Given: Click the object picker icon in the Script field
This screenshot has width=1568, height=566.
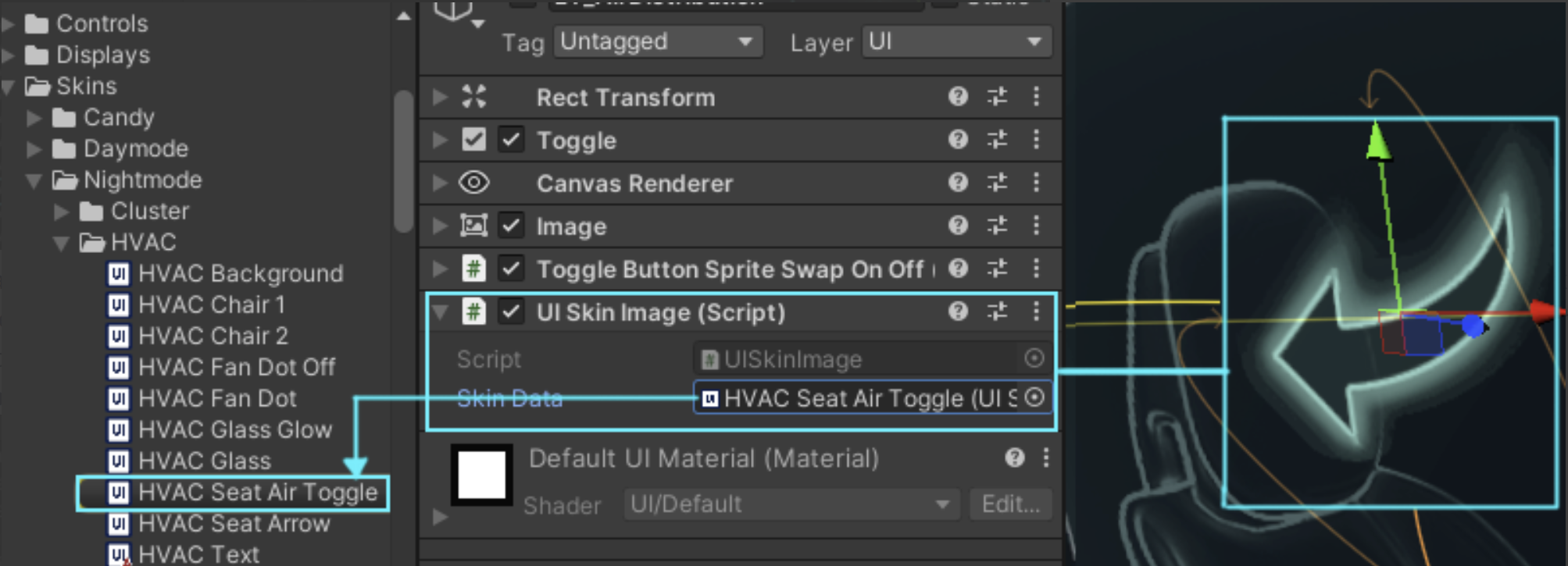Looking at the screenshot, I should point(1034,358).
